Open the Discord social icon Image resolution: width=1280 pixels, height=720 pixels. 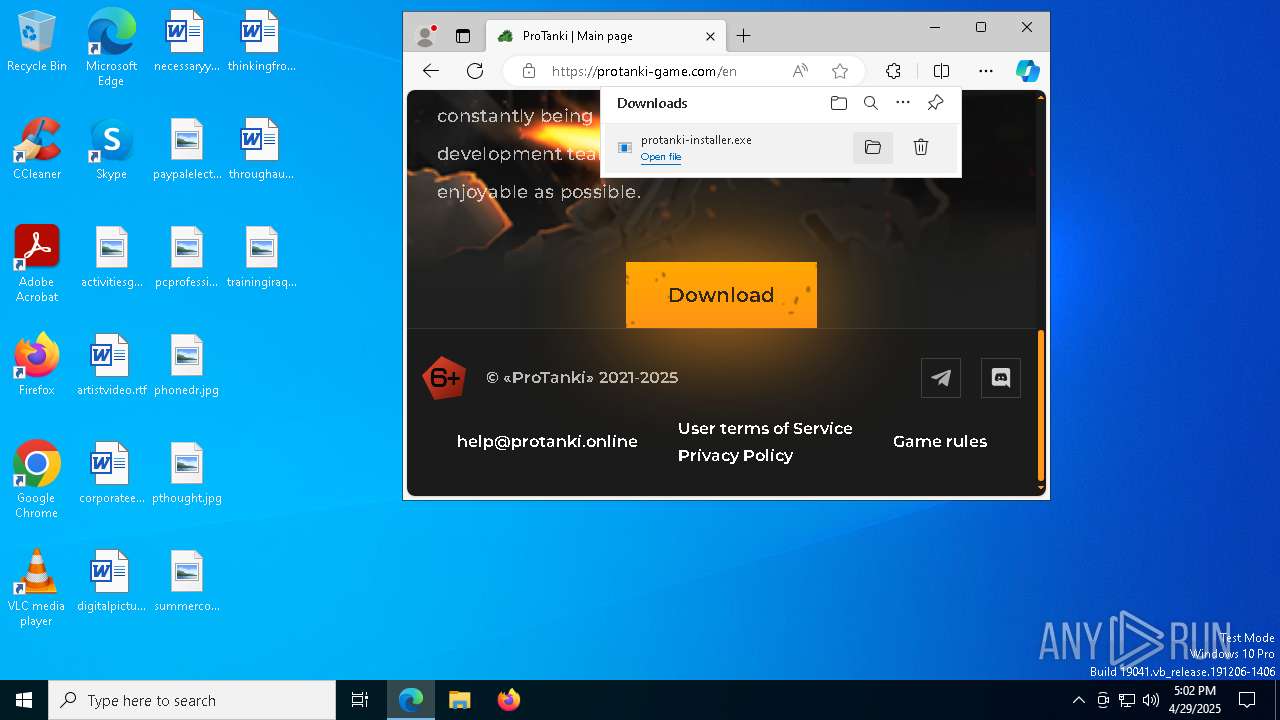pos(1001,378)
